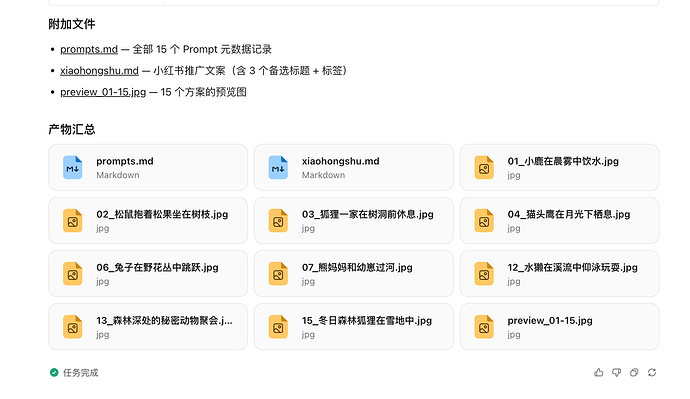This screenshot has width=690, height=399.
Task: Click image icon of 06_兔子在野花丛中跳跃.jpg
Action: [73, 274]
